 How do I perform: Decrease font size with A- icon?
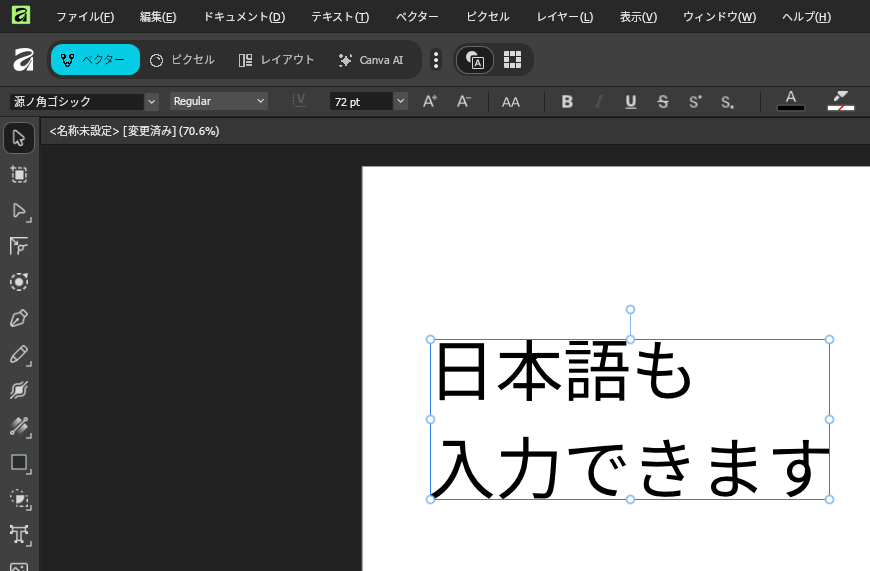pos(464,102)
